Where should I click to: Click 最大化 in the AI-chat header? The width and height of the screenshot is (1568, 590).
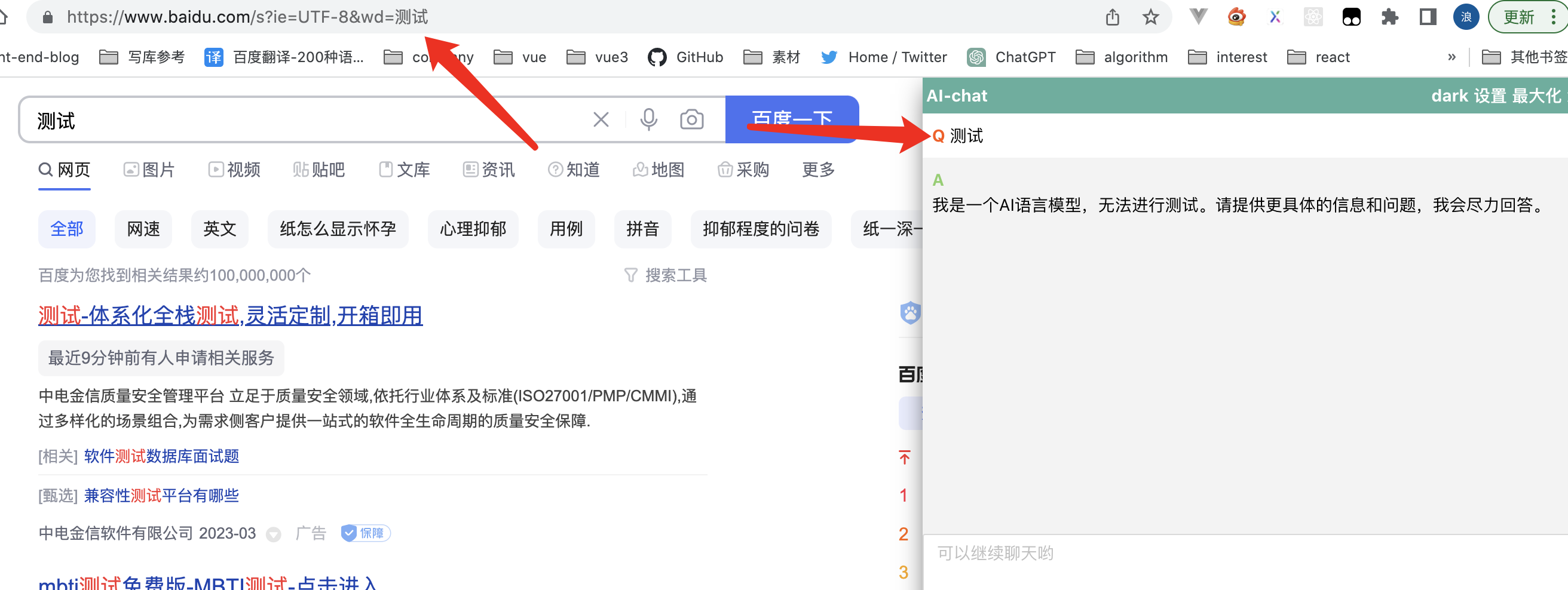pyautogui.click(x=1536, y=96)
